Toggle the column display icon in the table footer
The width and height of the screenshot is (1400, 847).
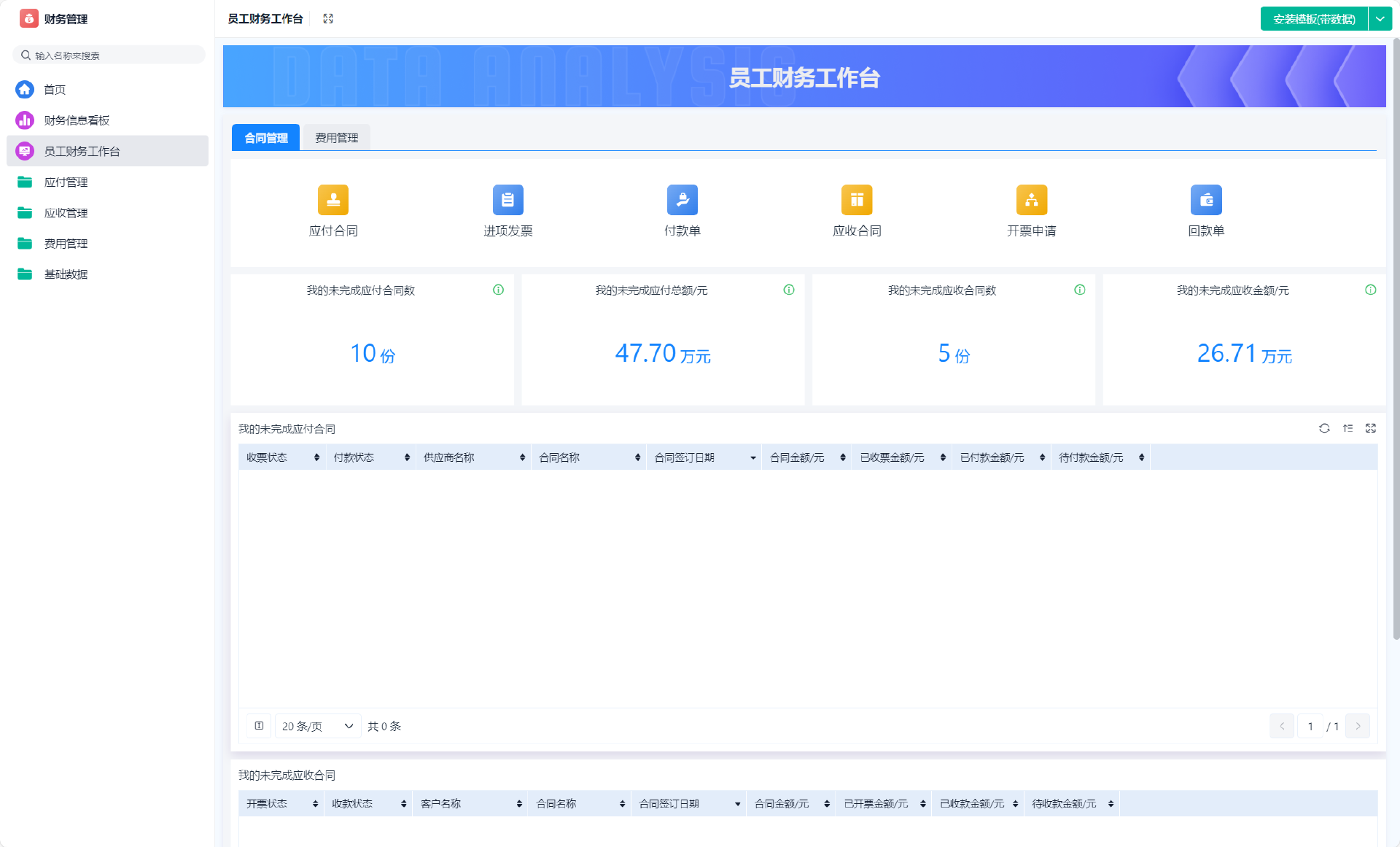coord(259,726)
